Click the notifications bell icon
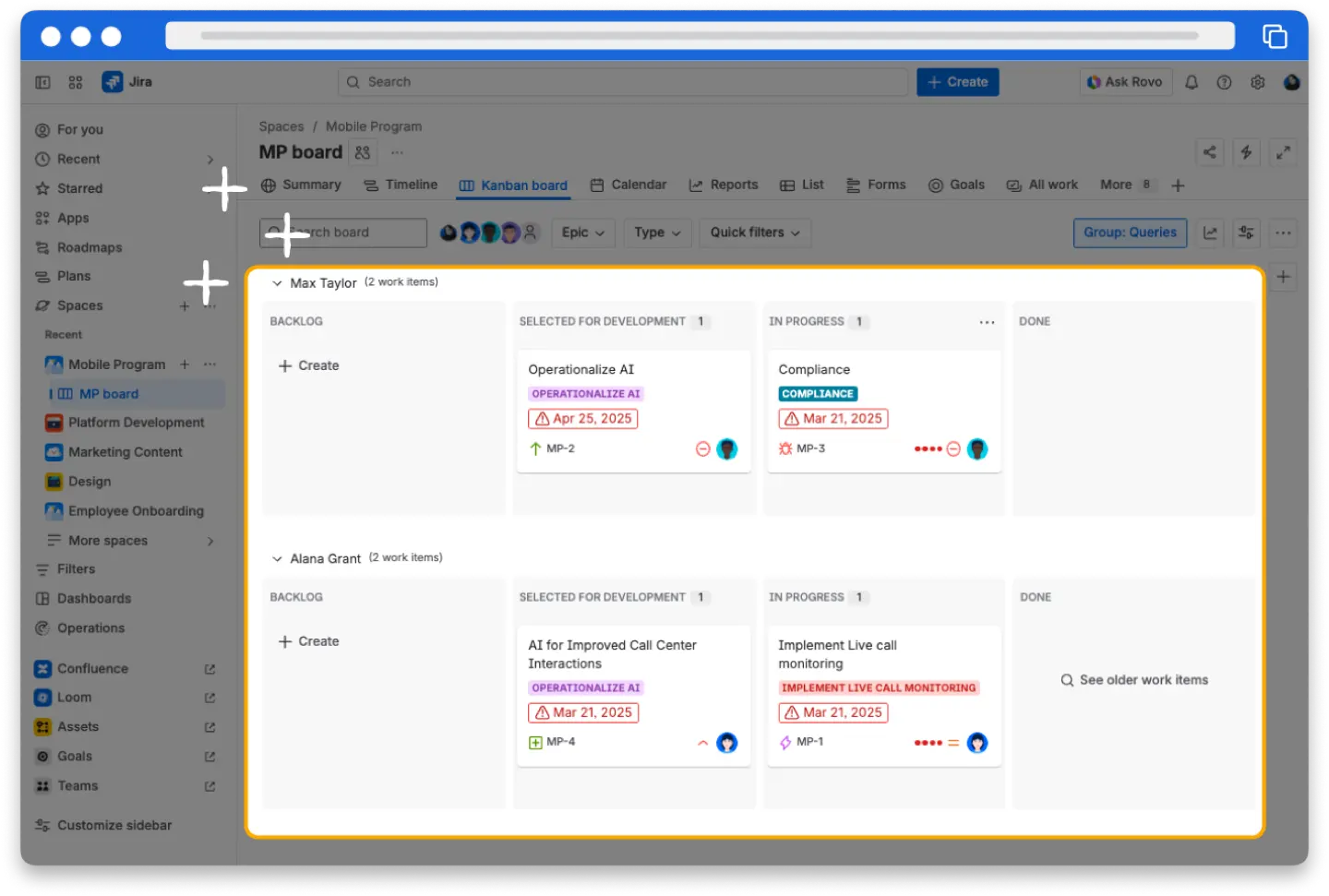1329x896 pixels. tap(1191, 82)
